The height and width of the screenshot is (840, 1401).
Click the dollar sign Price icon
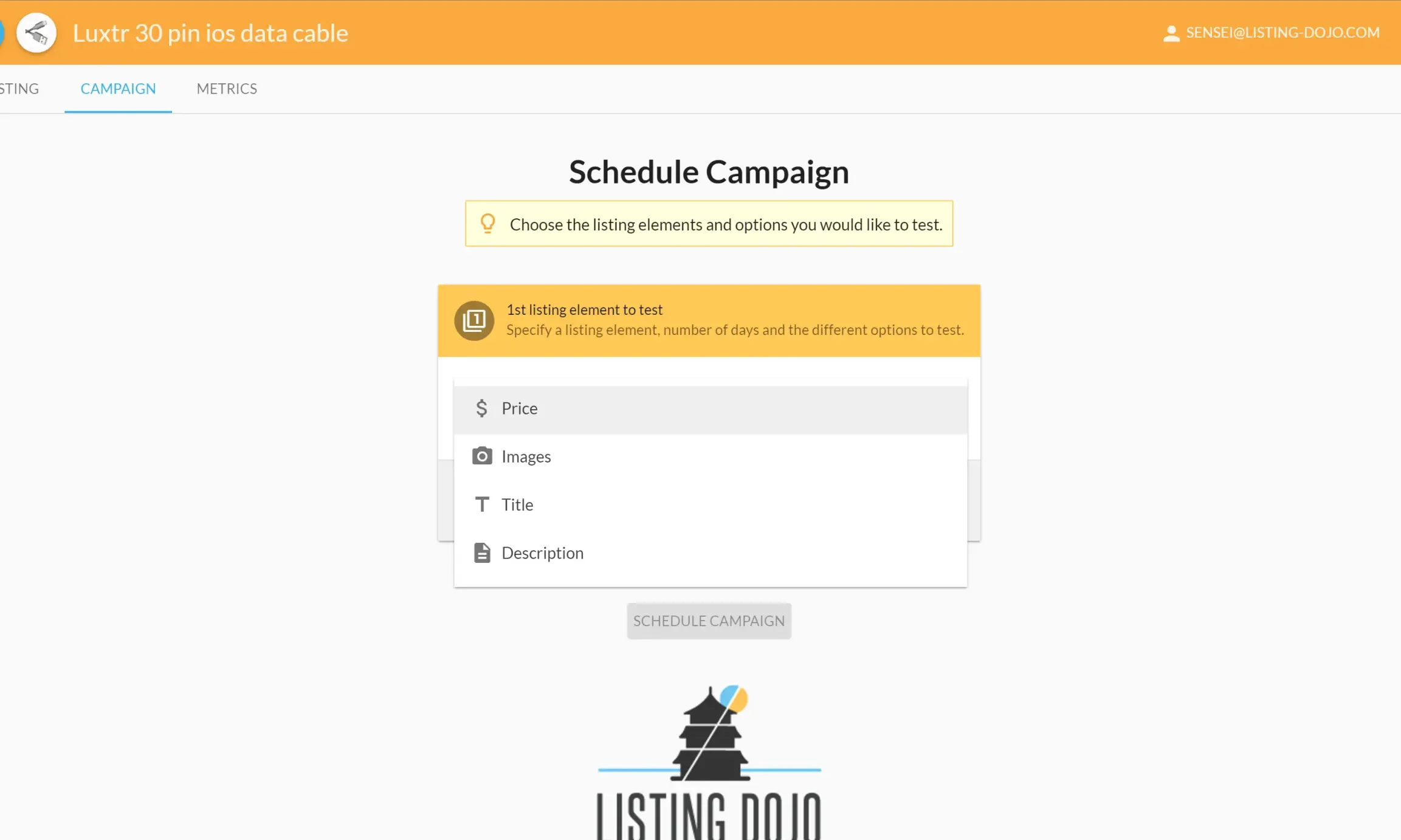[x=481, y=408]
